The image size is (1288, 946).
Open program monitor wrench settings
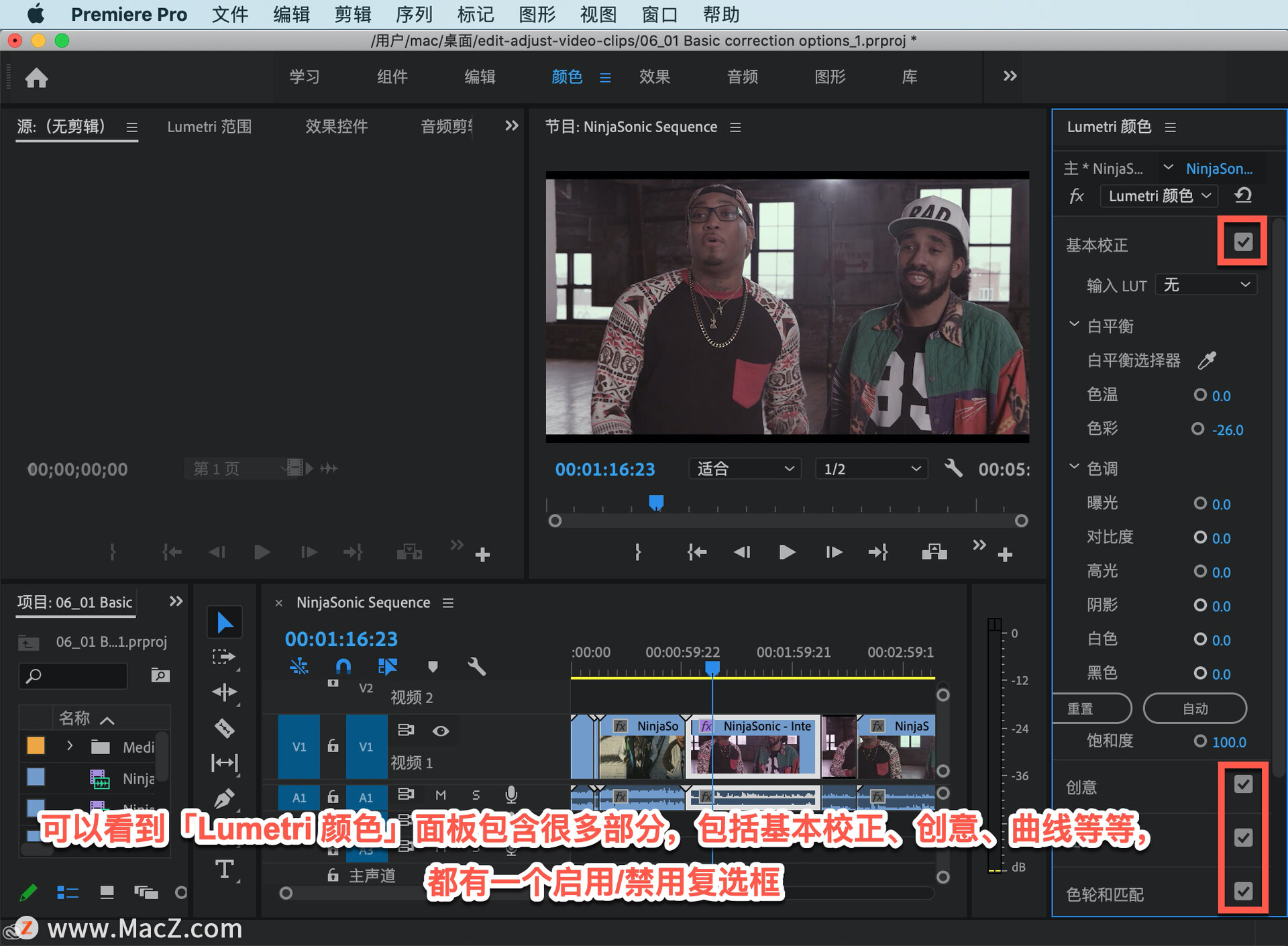(x=953, y=468)
